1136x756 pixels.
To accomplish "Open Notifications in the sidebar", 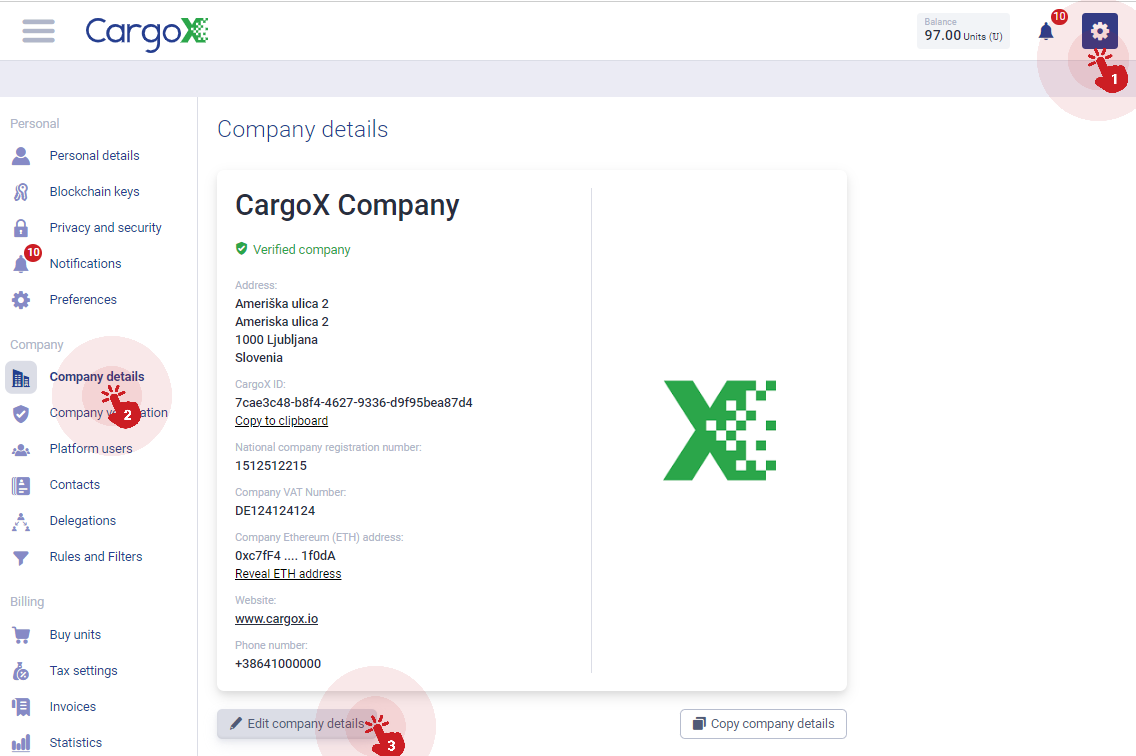I will tap(85, 264).
